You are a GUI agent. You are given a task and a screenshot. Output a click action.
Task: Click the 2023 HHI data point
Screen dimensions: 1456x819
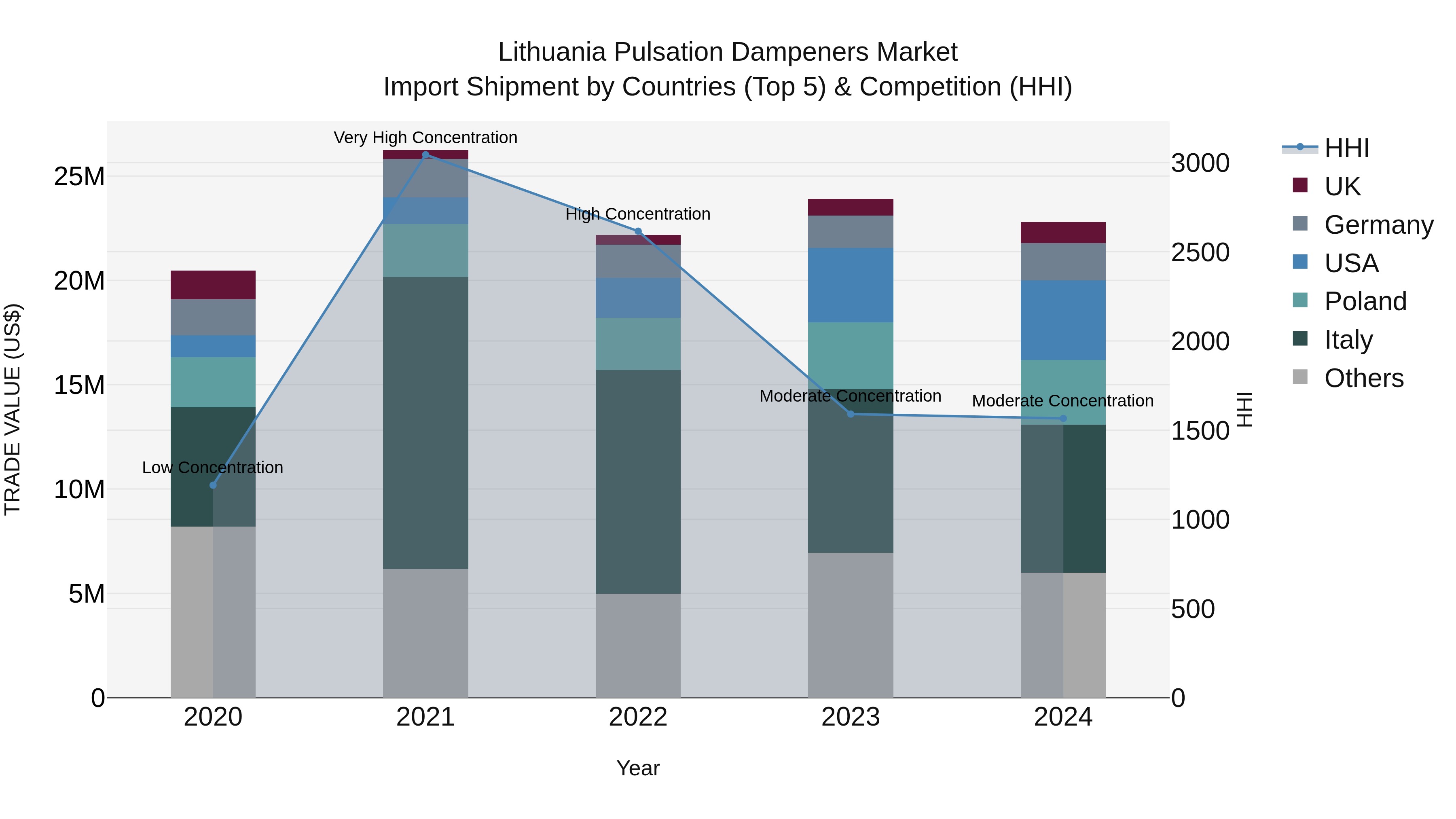851,414
